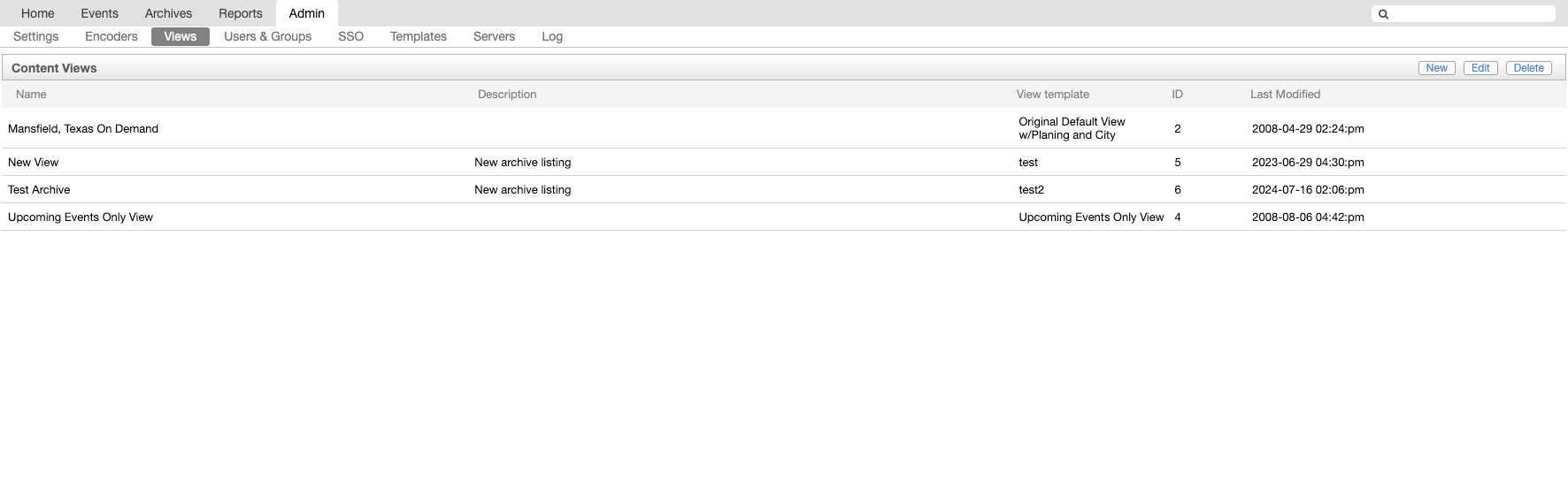Select the Mansfield, Texas On Demand row

point(784,128)
